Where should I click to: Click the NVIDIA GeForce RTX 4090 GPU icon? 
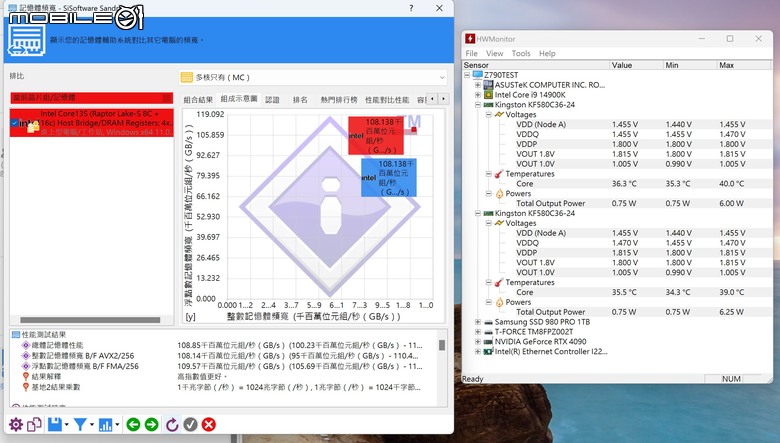coord(488,342)
